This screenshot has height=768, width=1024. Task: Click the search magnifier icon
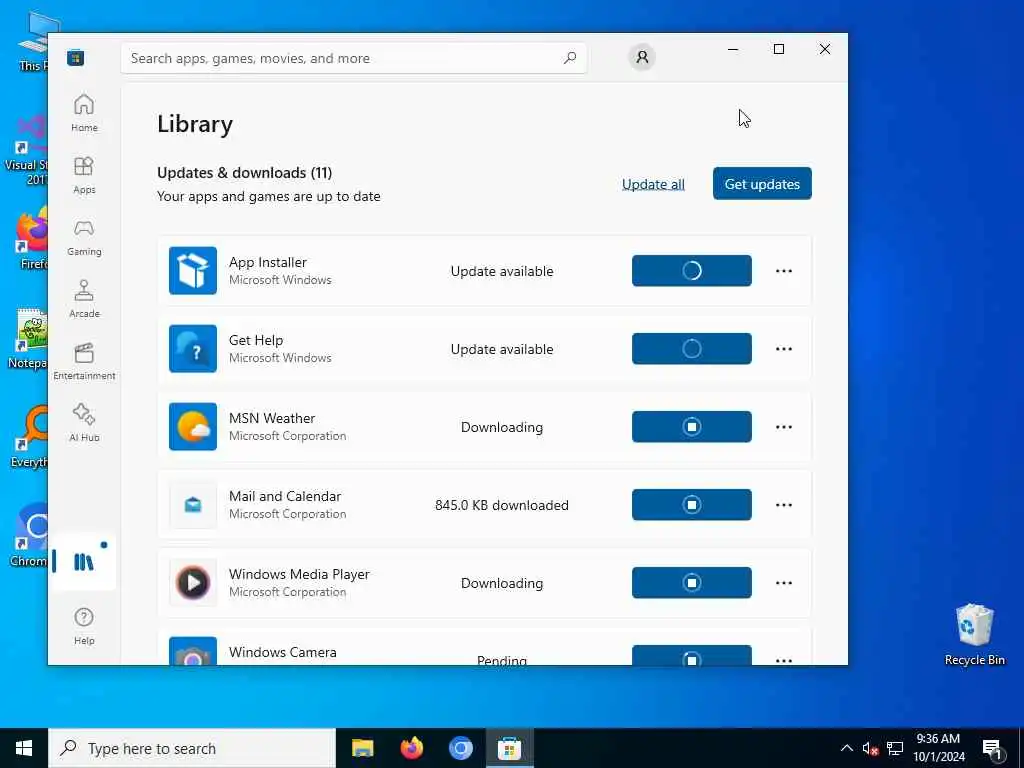[x=570, y=58]
